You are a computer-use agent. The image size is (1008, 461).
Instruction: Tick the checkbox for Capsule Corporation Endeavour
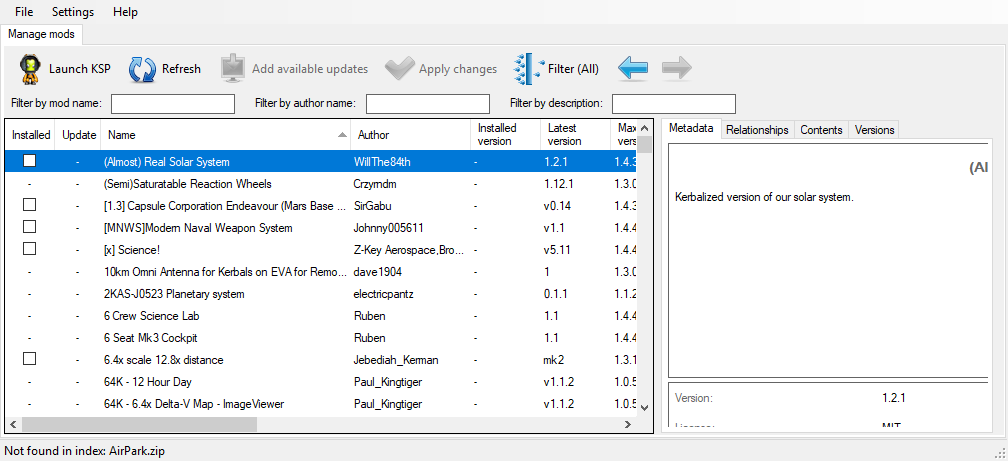(30, 205)
